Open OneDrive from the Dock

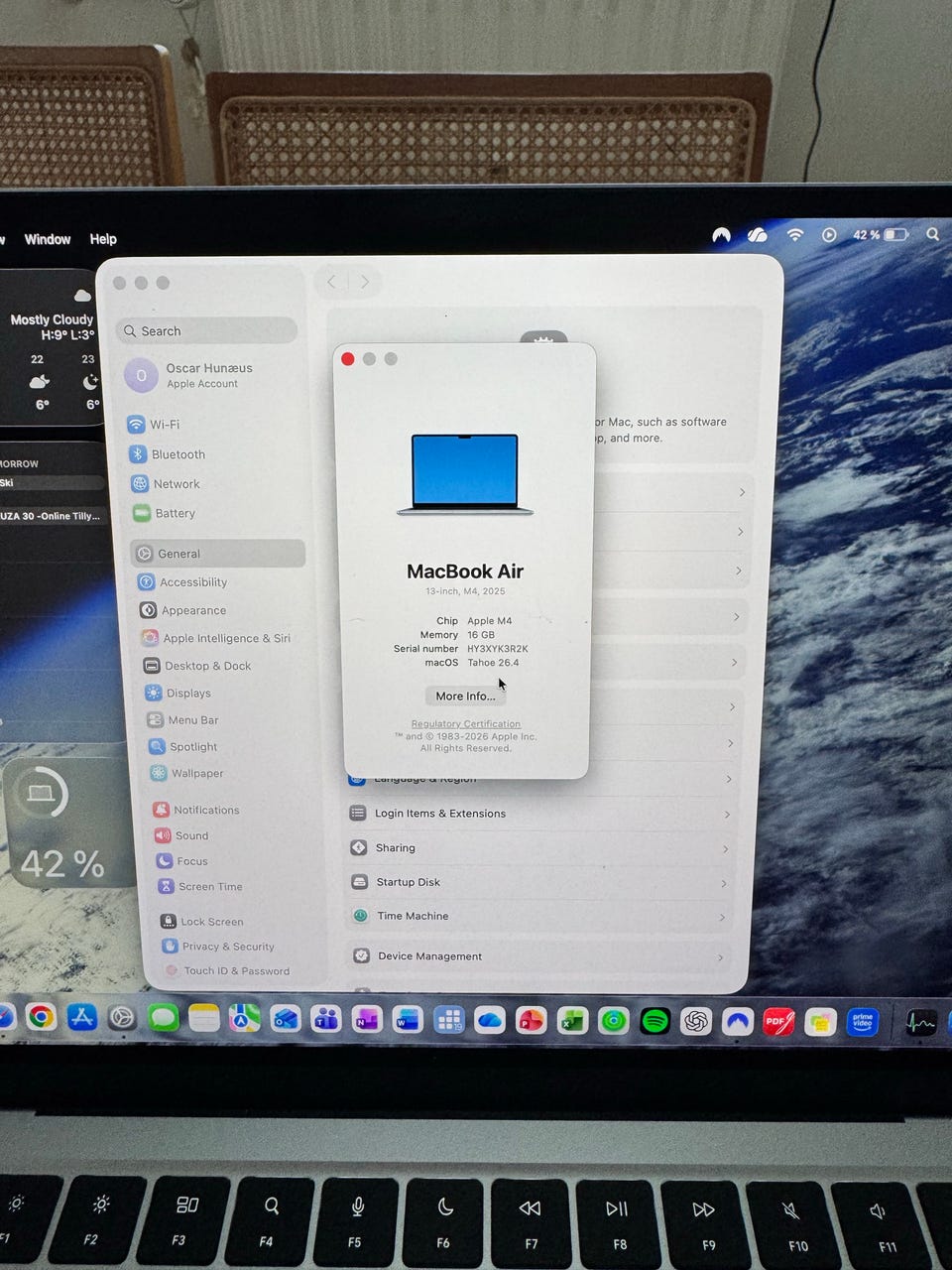[490, 1020]
